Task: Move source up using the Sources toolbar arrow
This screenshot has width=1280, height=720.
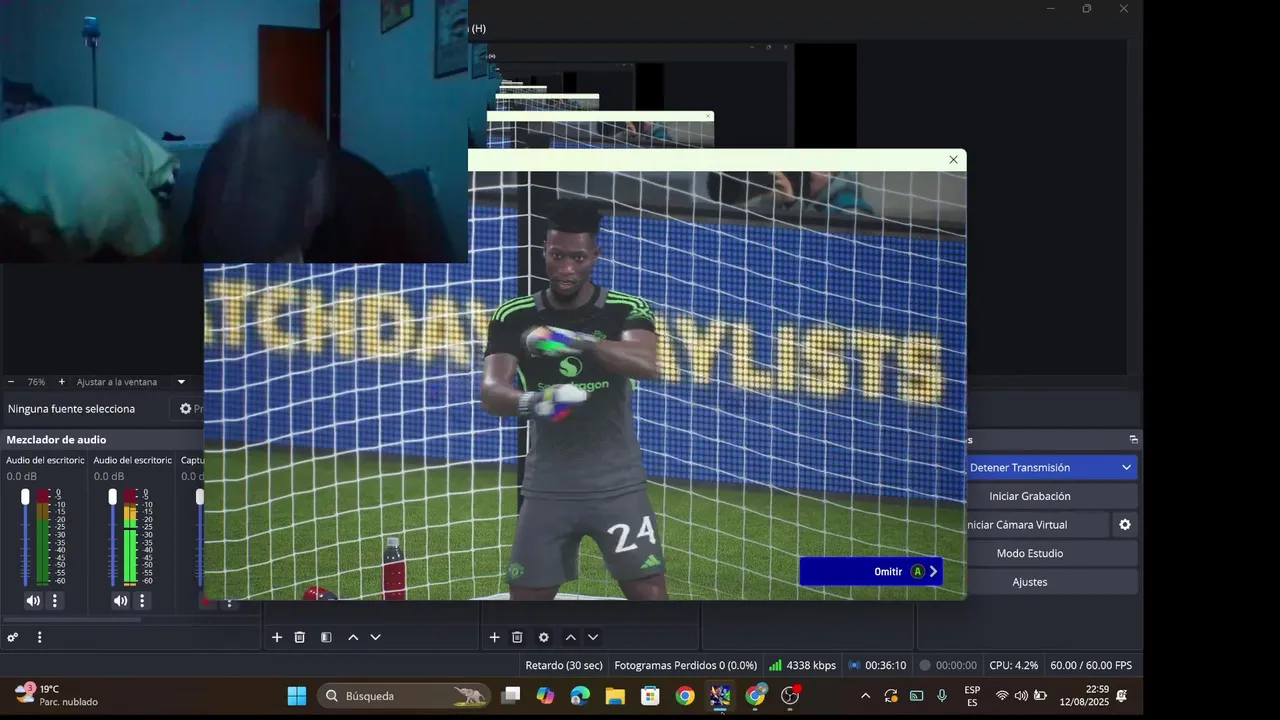Action: pos(570,637)
